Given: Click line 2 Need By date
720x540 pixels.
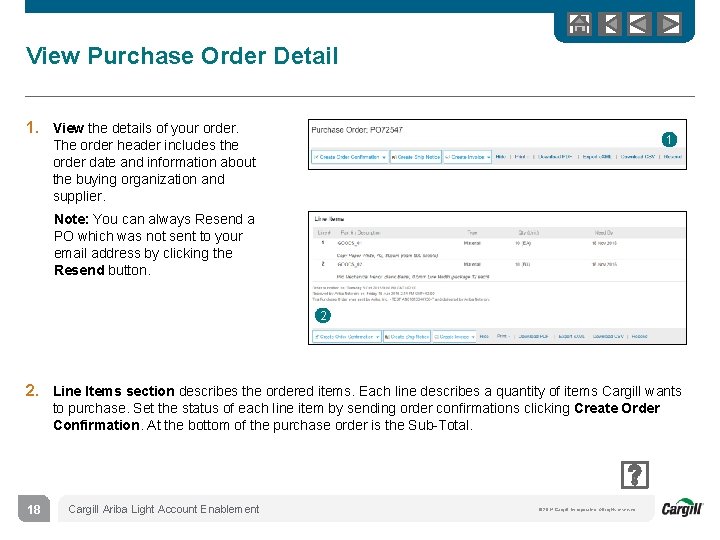Looking at the screenshot, I should 604,264.
